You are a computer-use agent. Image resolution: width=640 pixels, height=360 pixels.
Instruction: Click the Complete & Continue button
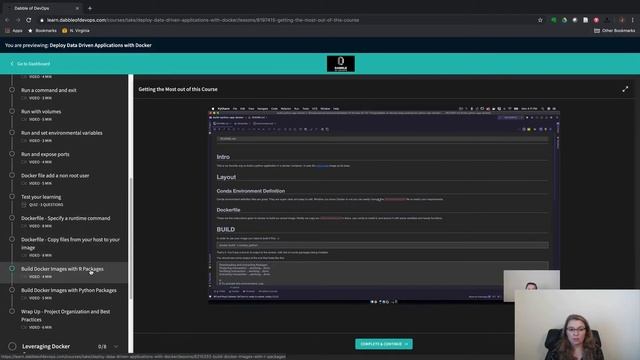coord(384,344)
